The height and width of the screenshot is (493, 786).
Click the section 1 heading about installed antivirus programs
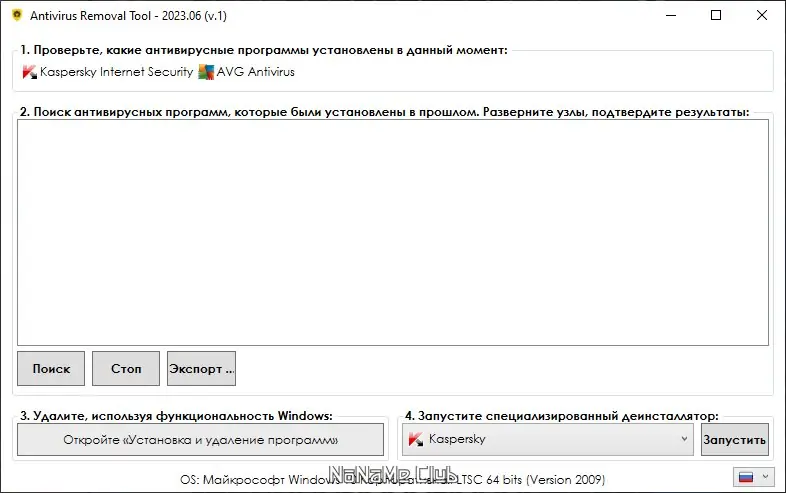(264, 50)
